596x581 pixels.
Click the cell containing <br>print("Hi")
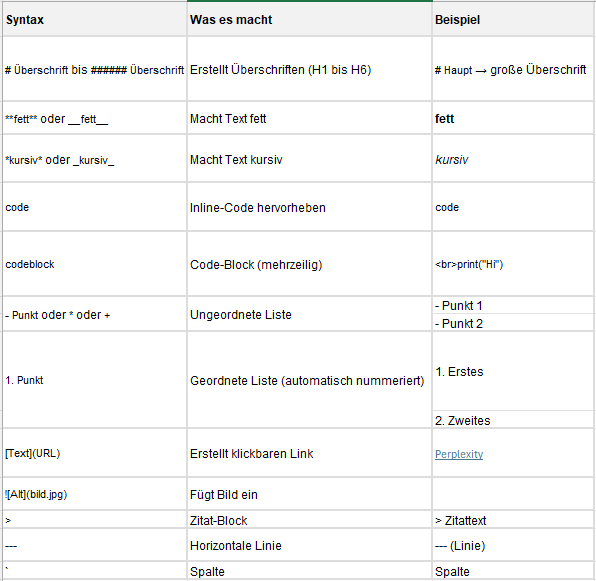pyautogui.click(x=514, y=264)
